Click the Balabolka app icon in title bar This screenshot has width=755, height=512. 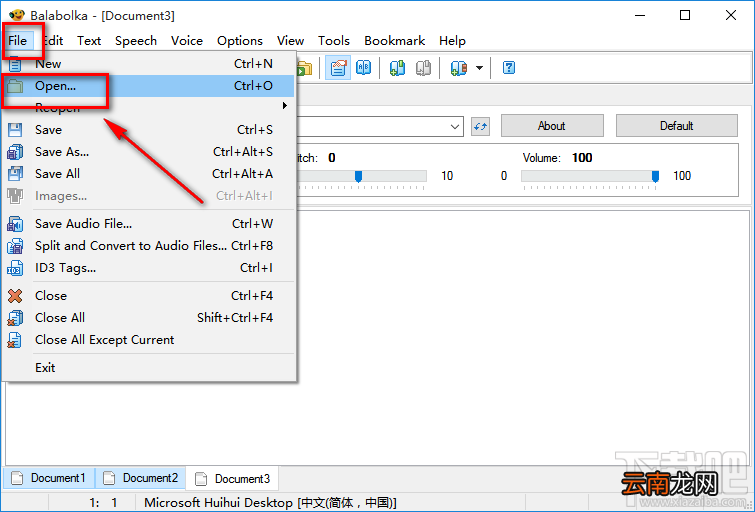[16, 15]
